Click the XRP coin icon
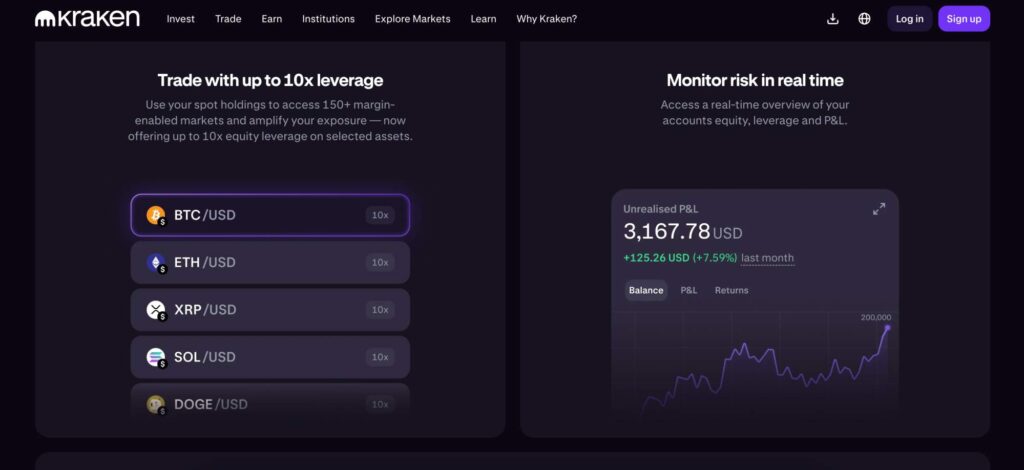1024x470 pixels. [155, 309]
